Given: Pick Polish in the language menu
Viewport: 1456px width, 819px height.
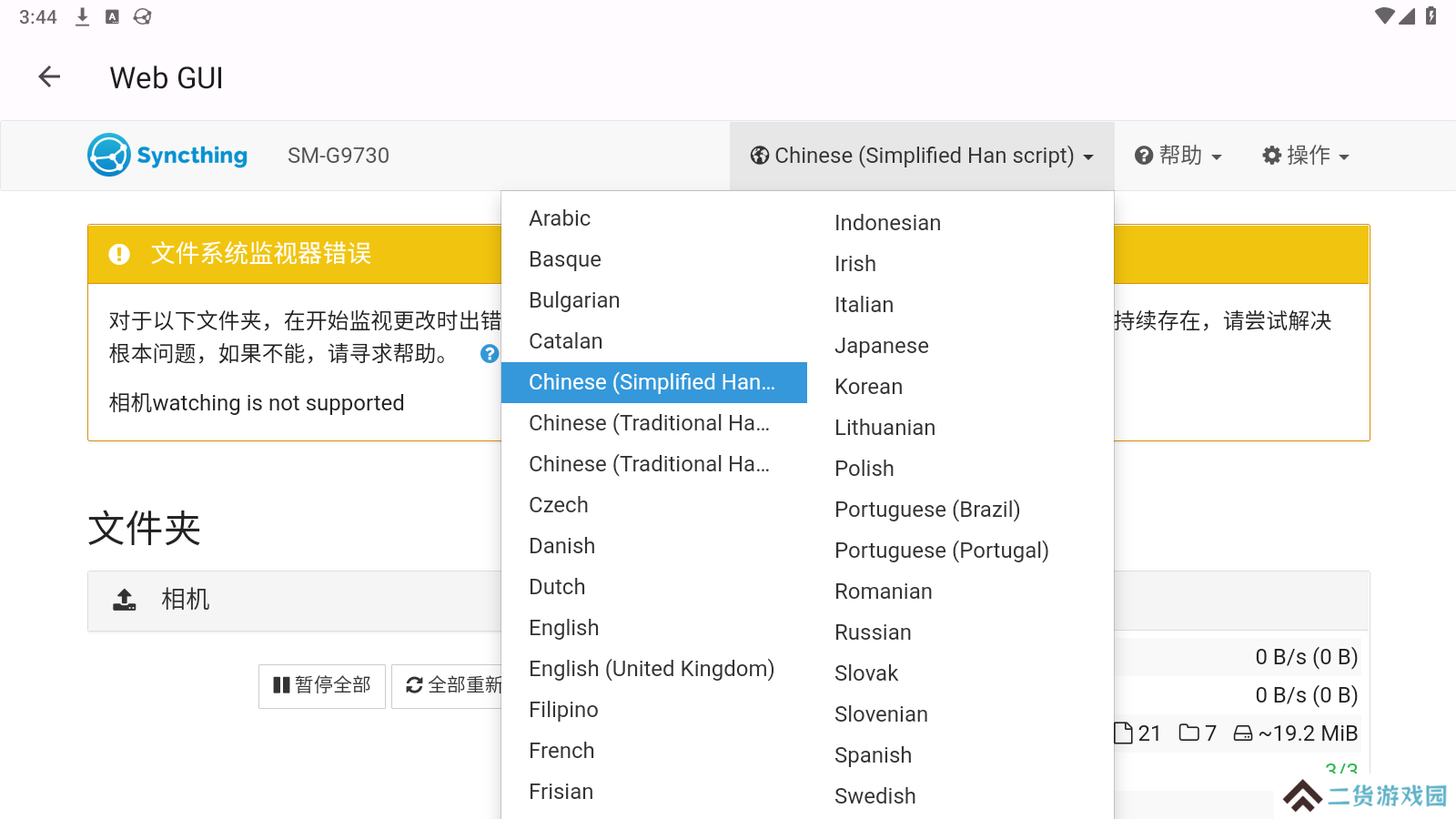Looking at the screenshot, I should click(x=959, y=469).
